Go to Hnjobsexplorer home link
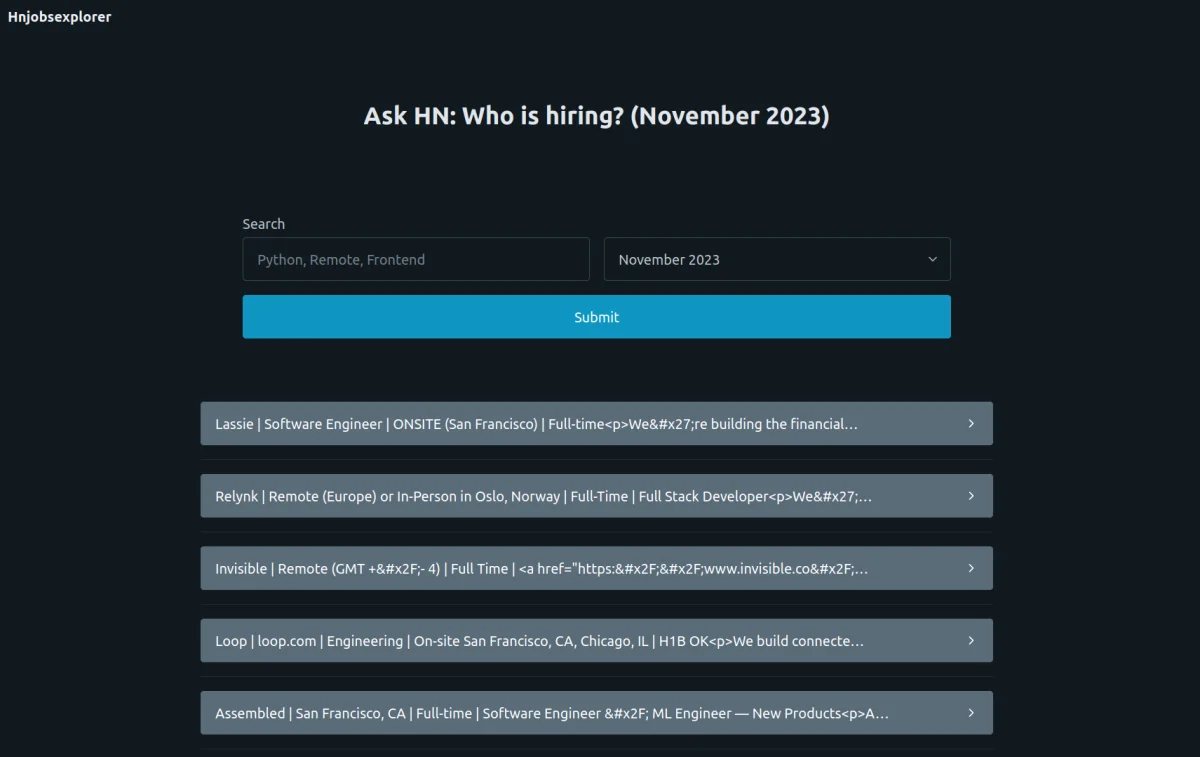Image resolution: width=1200 pixels, height=757 pixels. tap(60, 17)
